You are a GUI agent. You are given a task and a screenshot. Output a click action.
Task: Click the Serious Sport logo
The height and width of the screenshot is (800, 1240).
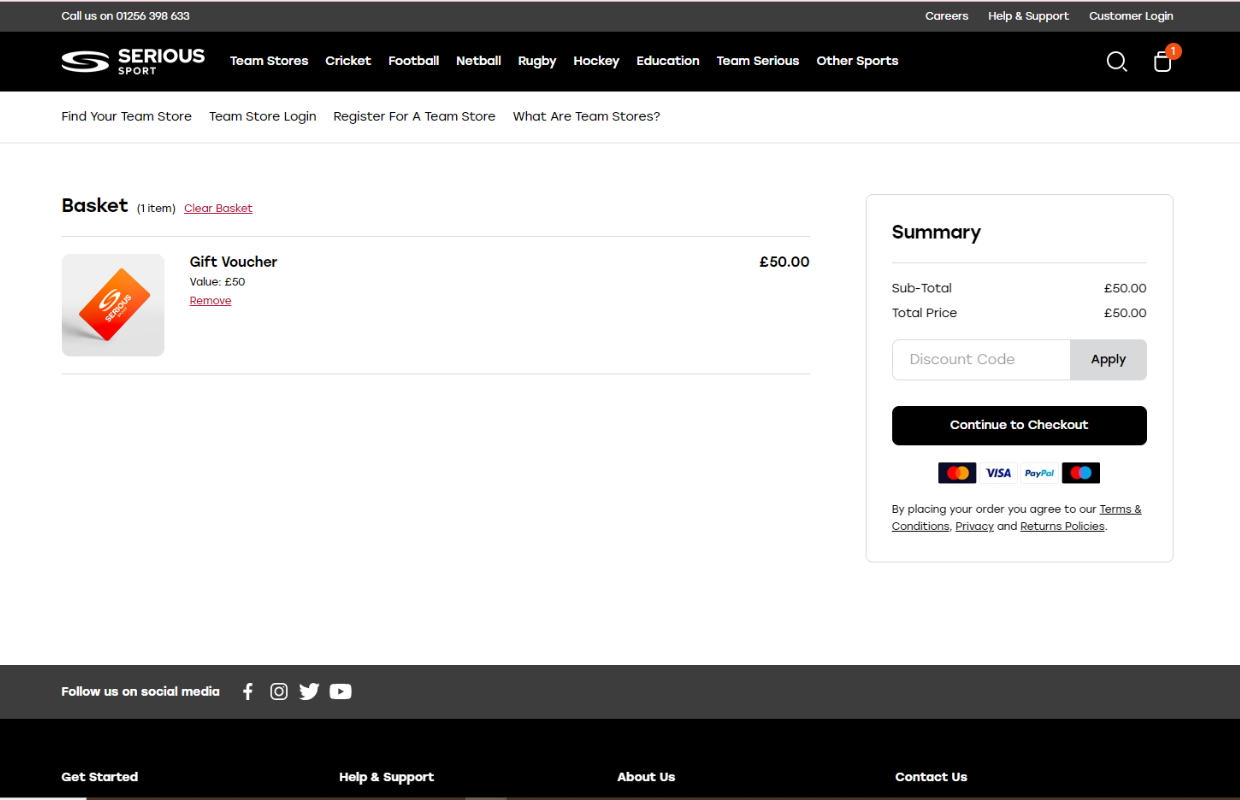[133, 61]
